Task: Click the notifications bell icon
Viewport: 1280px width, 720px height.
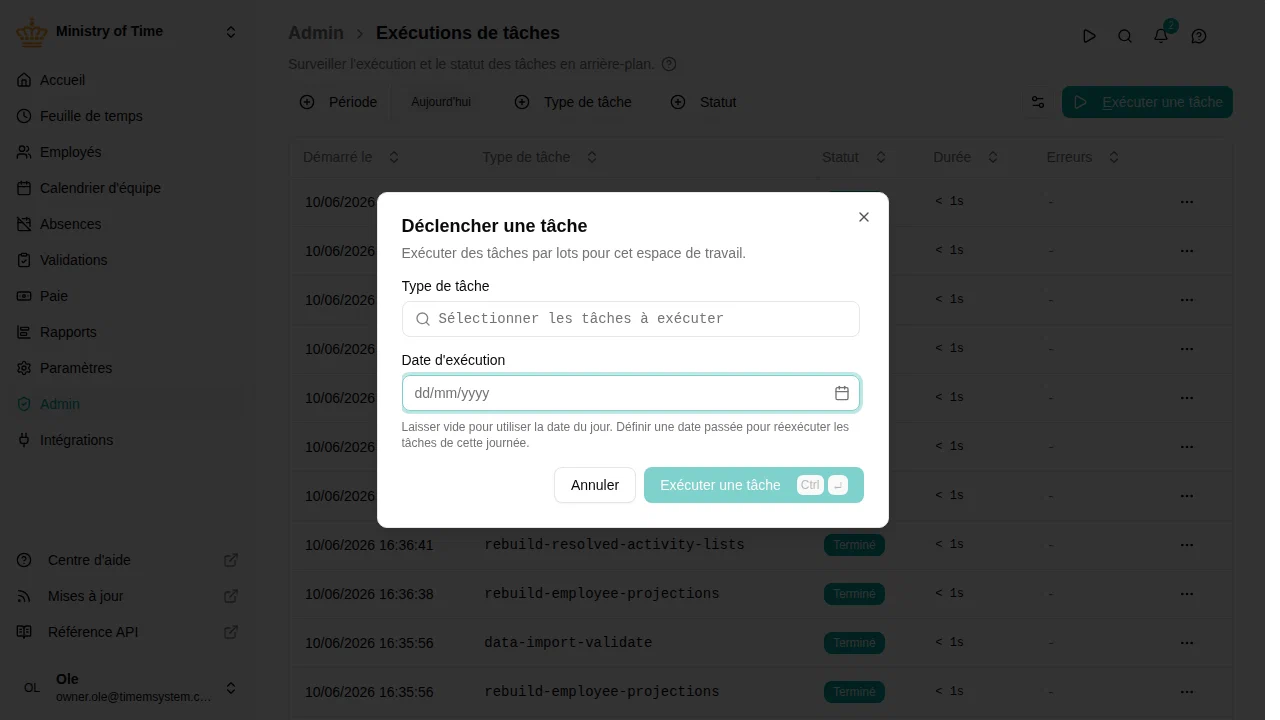Action: [x=1161, y=36]
